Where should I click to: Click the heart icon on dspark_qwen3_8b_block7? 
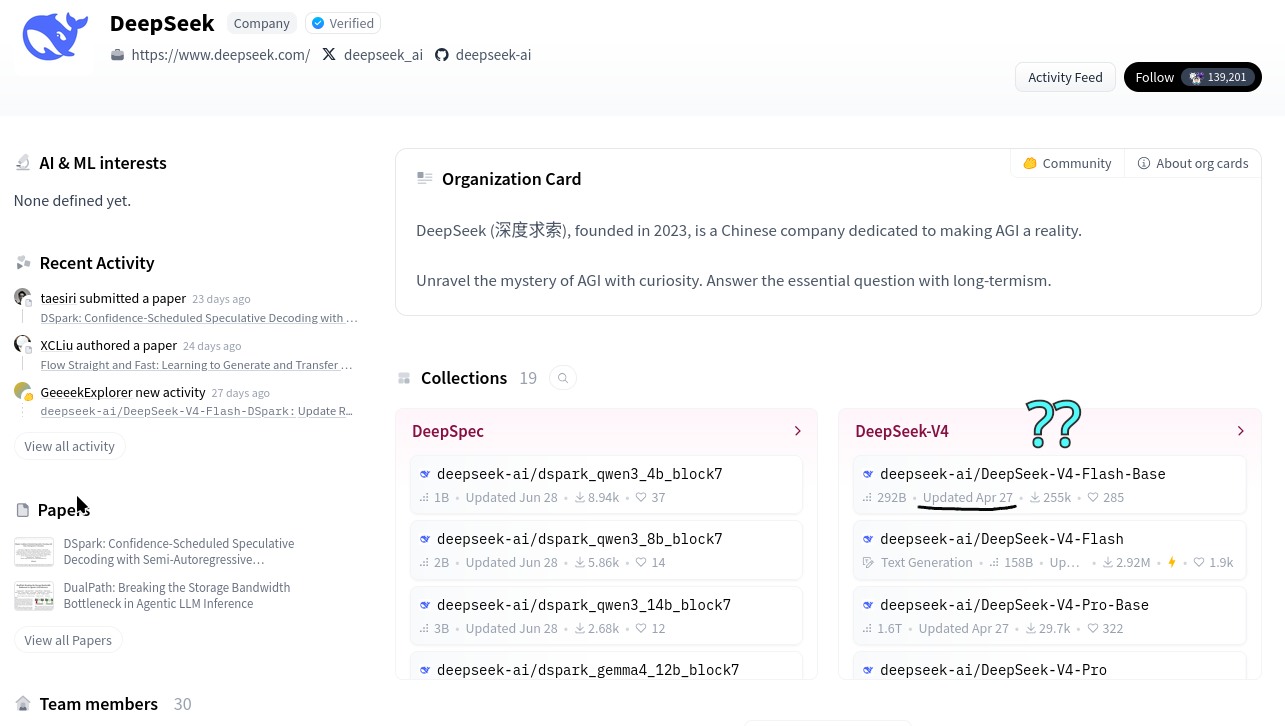(x=641, y=562)
